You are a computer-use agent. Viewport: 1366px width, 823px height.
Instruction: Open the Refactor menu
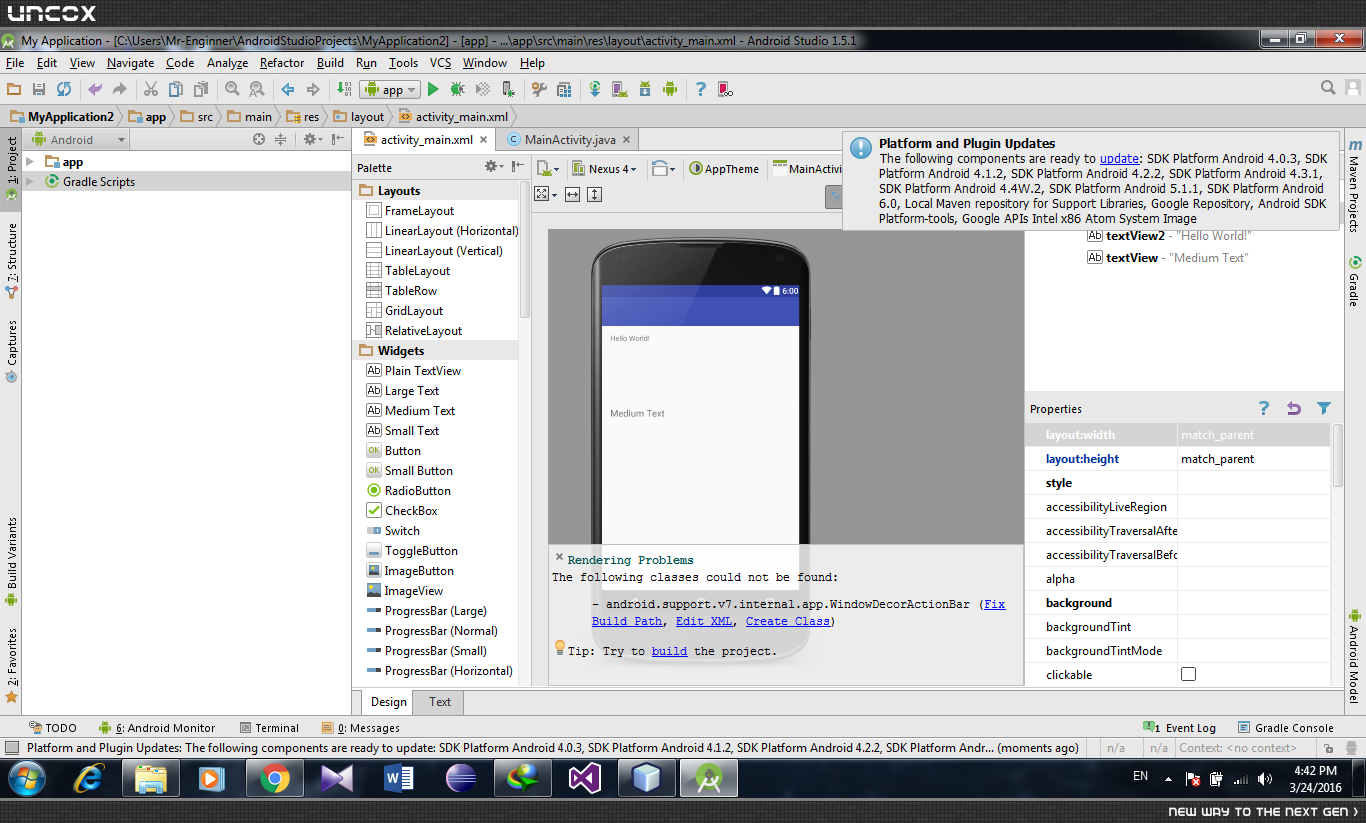pos(282,63)
